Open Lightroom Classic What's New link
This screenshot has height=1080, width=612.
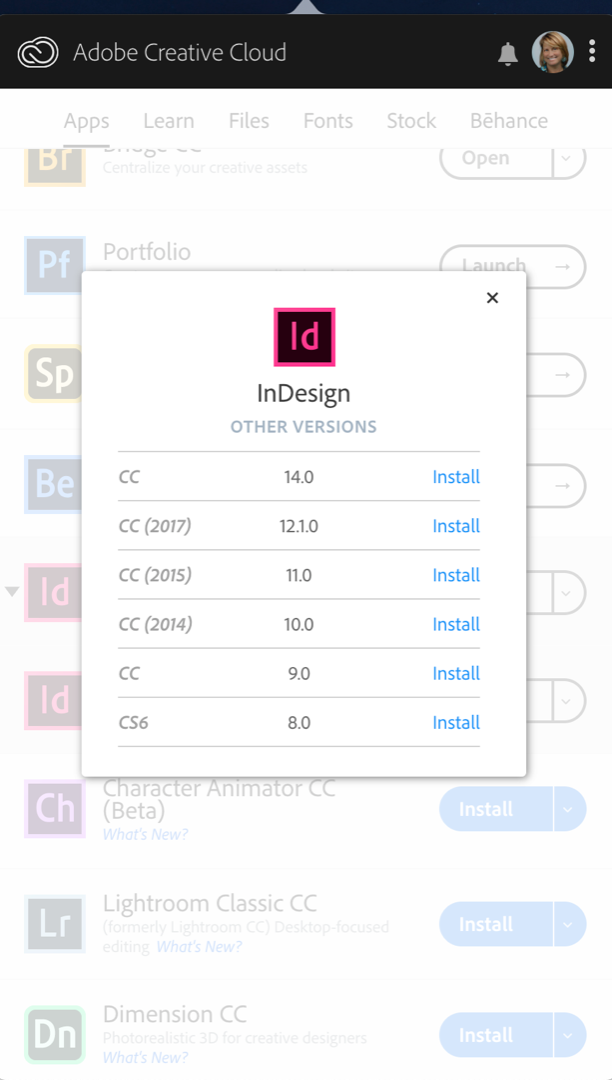pyautogui.click(x=199, y=946)
